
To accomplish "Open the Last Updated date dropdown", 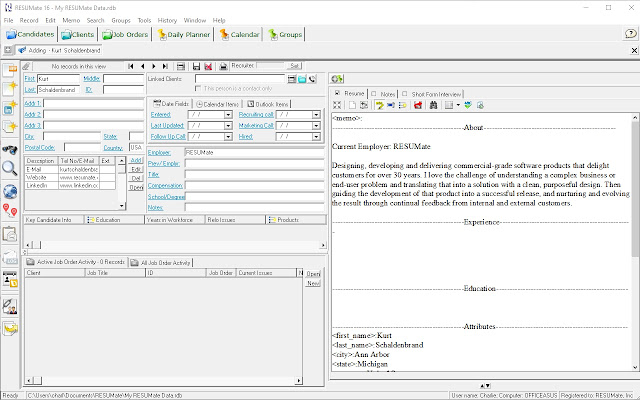I will (x=228, y=126).
